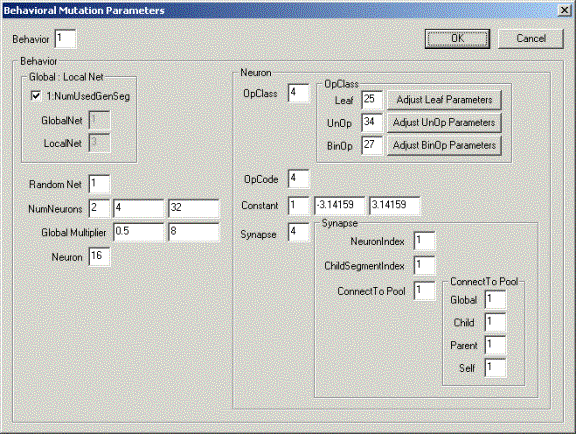Image resolution: width=576 pixels, height=434 pixels.
Task: Select the Random Net input field
Action: (99, 184)
